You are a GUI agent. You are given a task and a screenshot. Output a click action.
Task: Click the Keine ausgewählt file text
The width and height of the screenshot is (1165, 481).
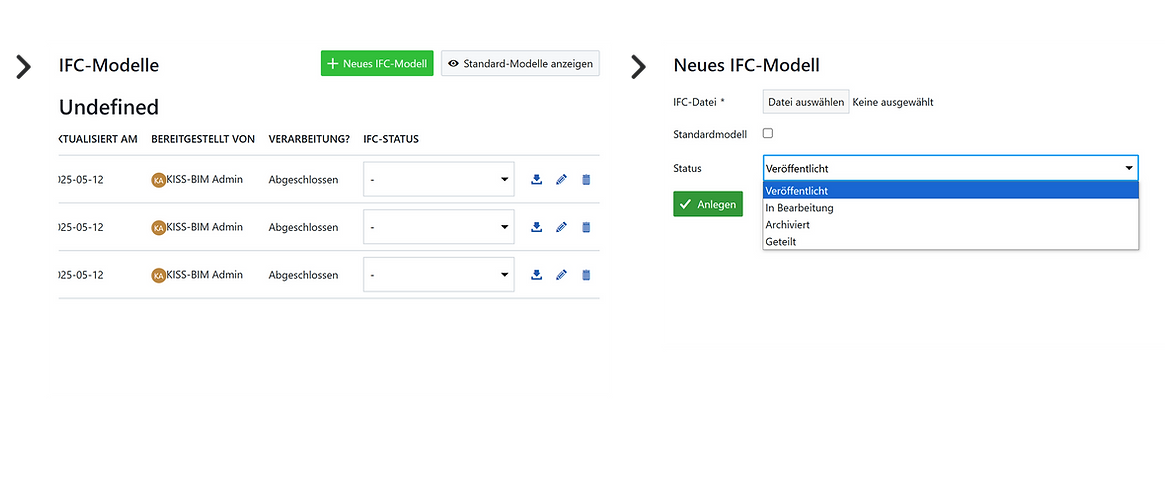pos(892,103)
